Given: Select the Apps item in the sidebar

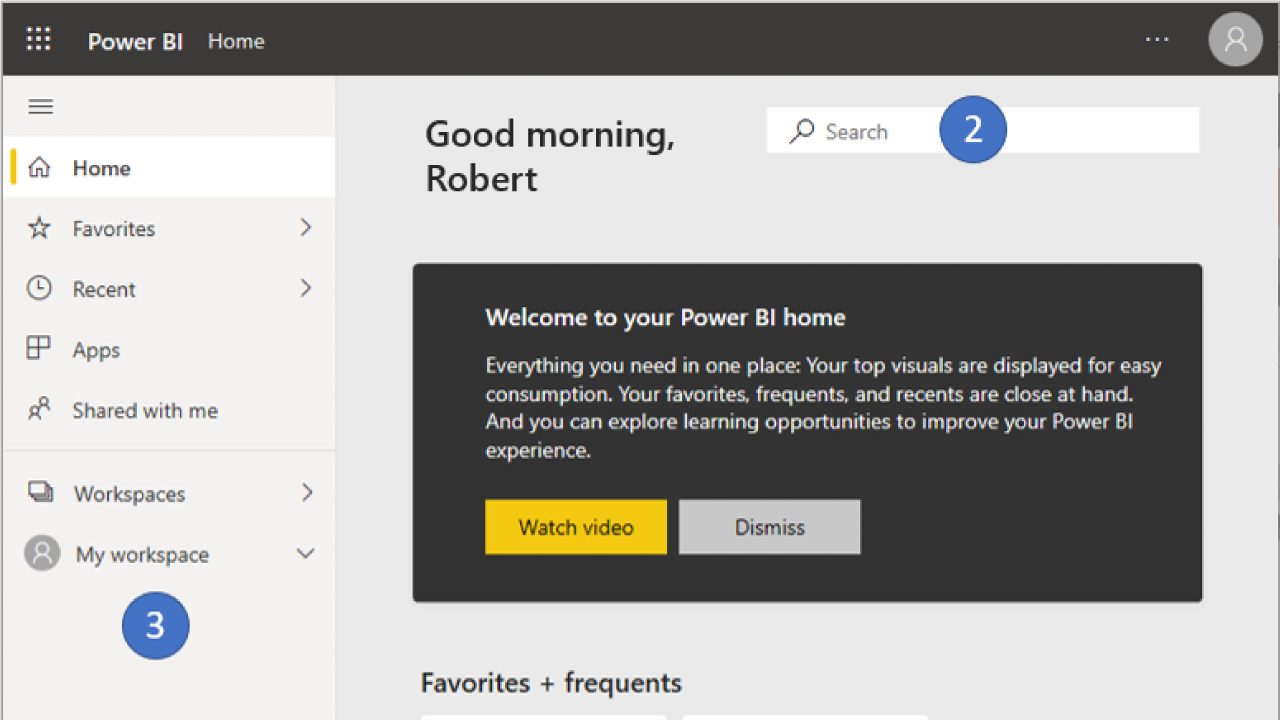Looking at the screenshot, I should click(x=95, y=349).
